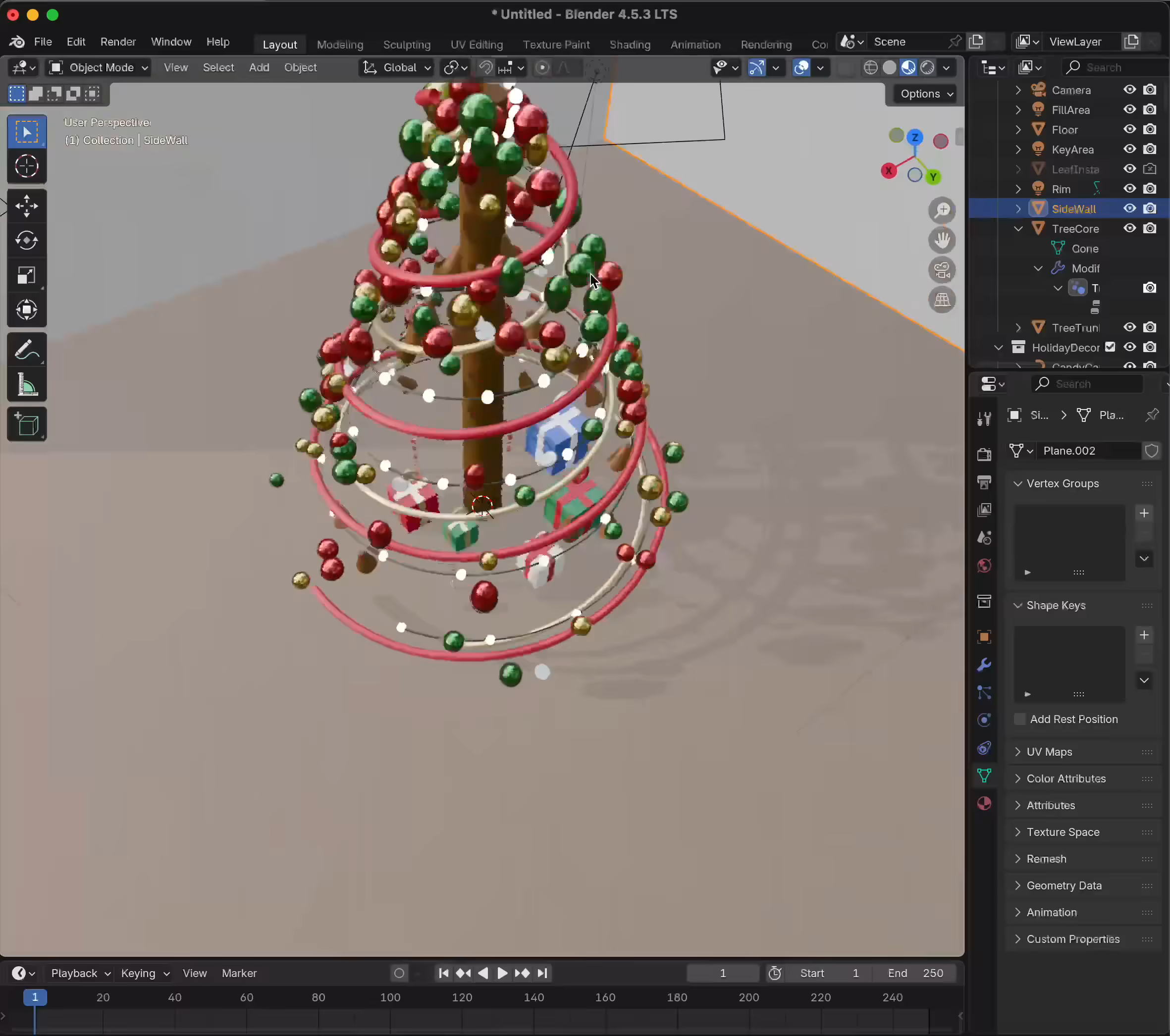
Task: Open the Physics properties tab
Action: tap(983, 720)
